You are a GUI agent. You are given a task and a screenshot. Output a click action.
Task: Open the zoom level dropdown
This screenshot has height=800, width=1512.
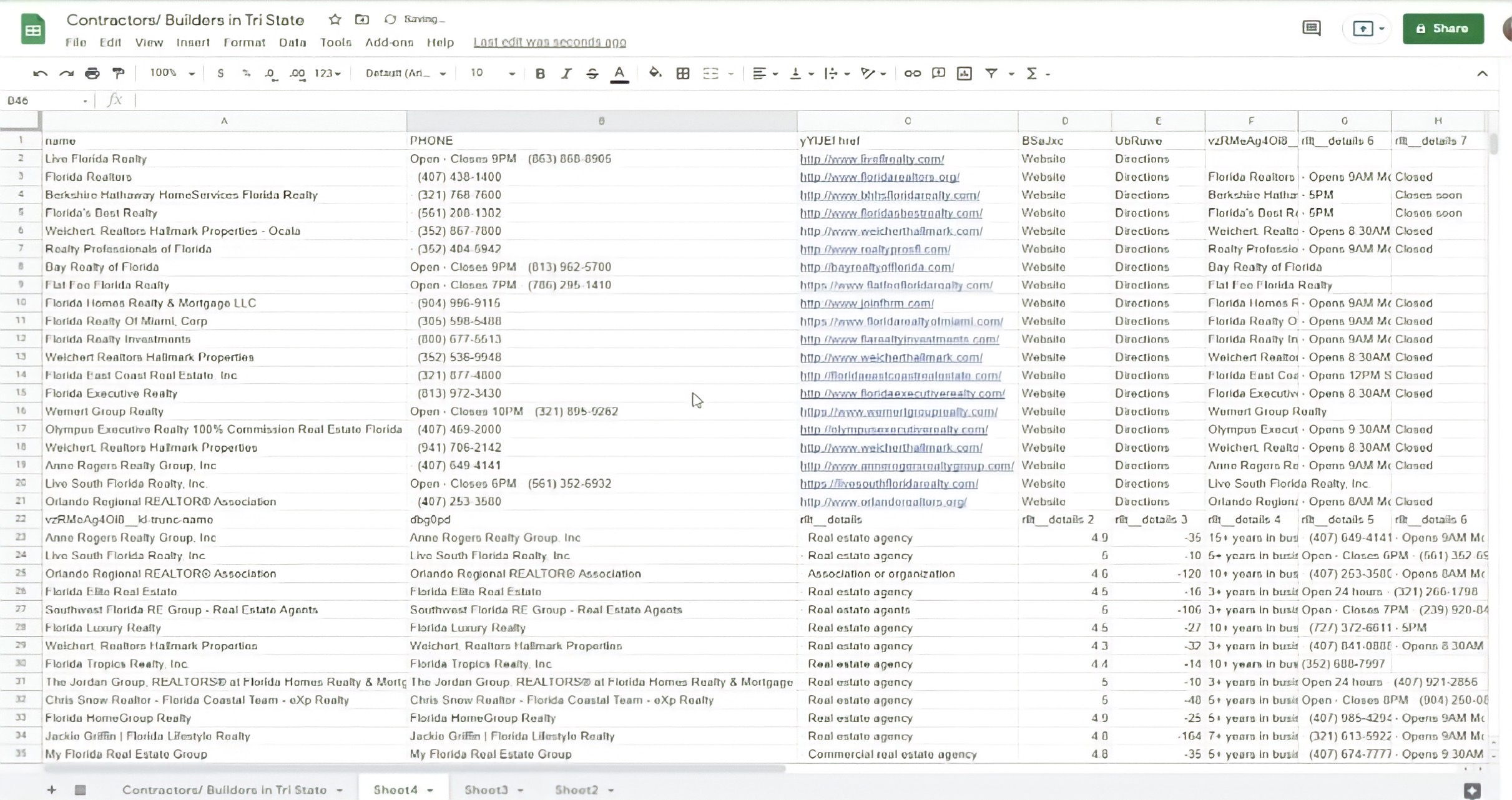[172, 74]
